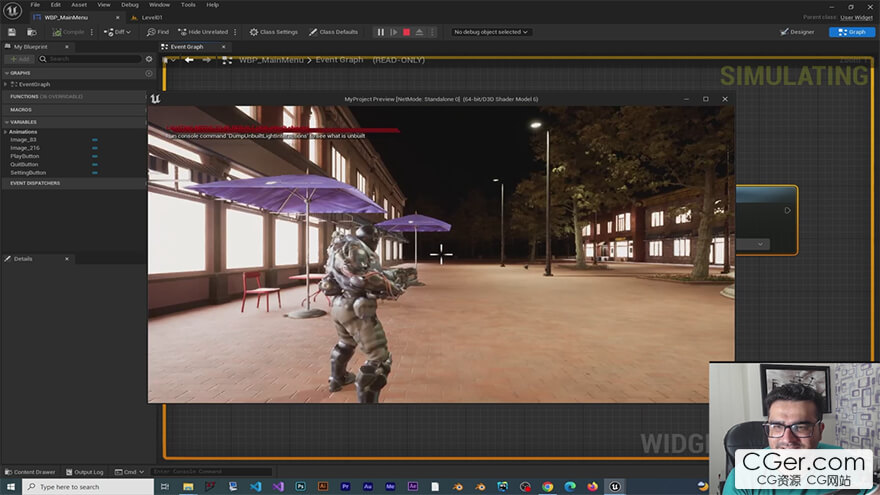This screenshot has width=880, height=495.
Task: Click the Compile button
Action: 68,32
